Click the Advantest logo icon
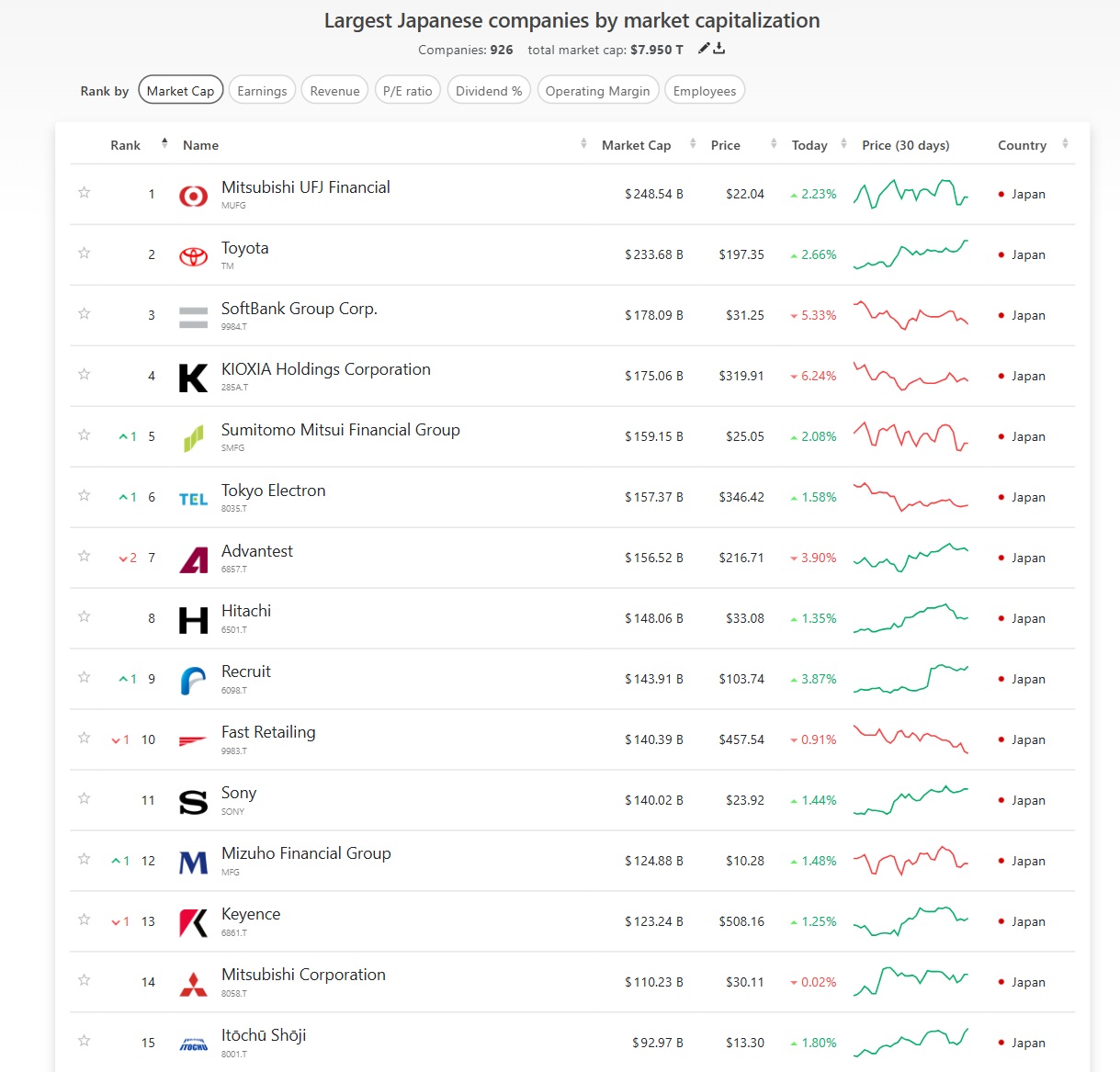1120x1072 pixels. 193,559
